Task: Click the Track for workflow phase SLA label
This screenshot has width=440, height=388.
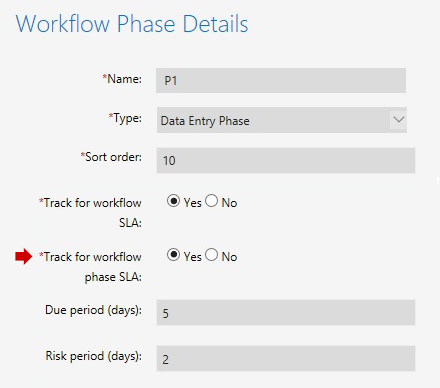Action: click(x=90, y=267)
